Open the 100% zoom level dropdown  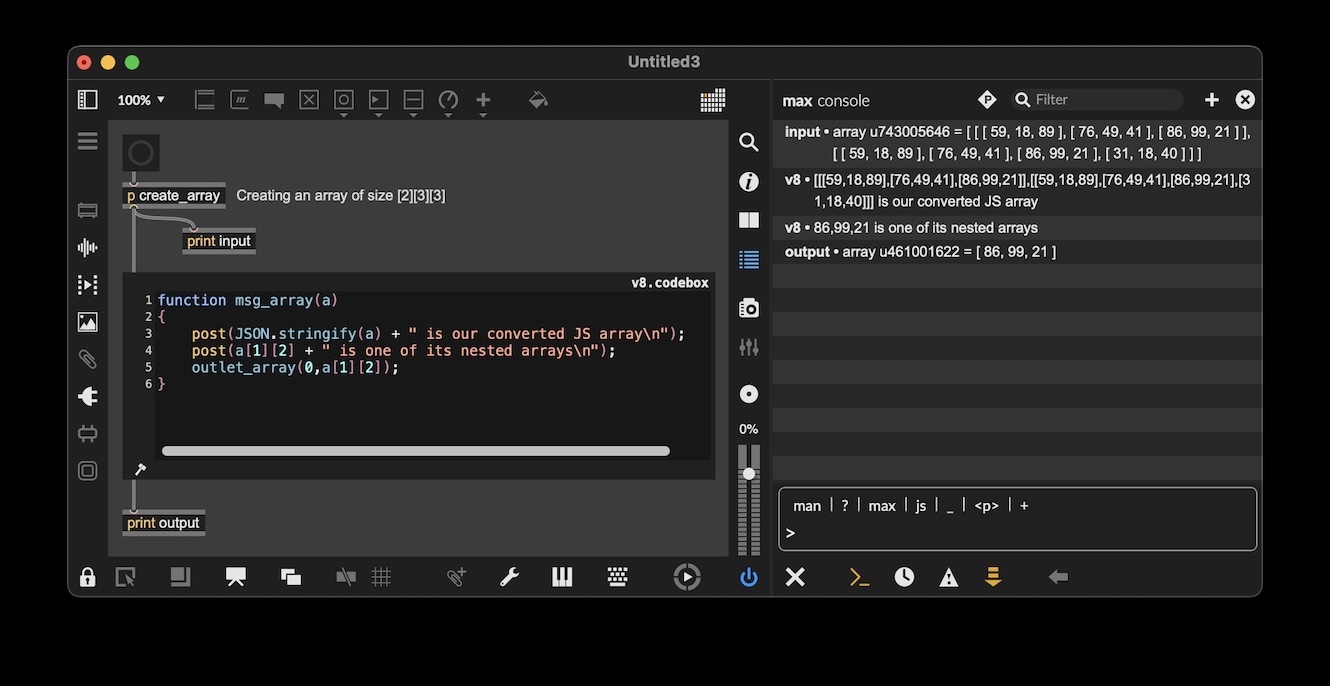pos(142,99)
